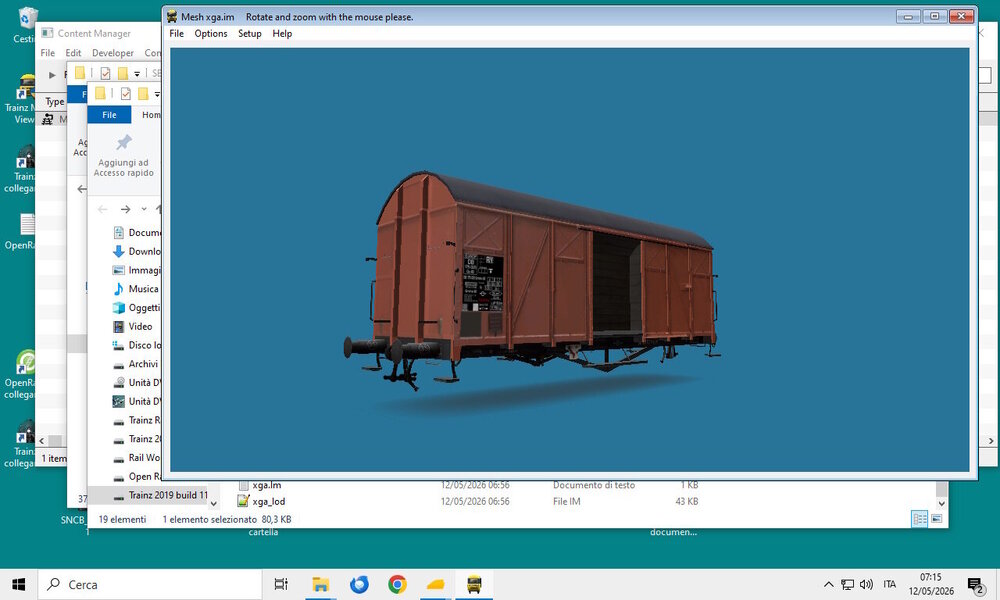1000x600 pixels.
Task: Open the Setup menu
Action: coord(249,34)
